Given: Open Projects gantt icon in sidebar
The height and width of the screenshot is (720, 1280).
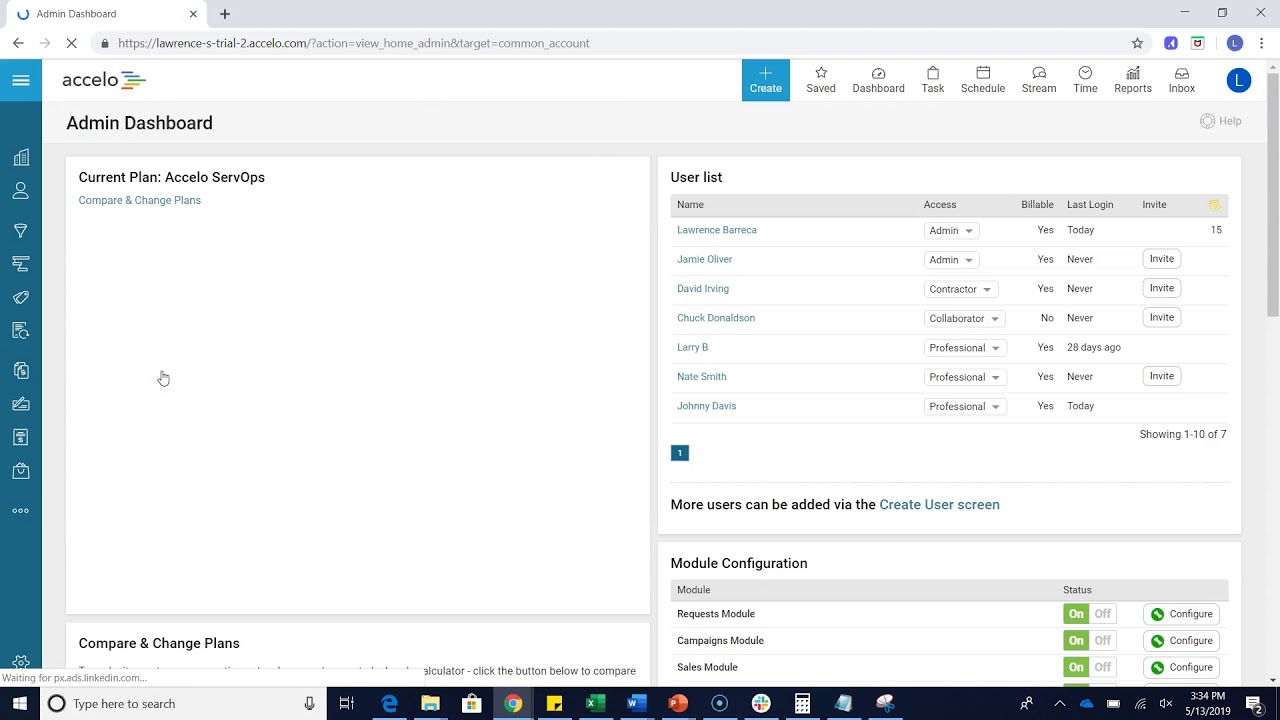Looking at the screenshot, I should pyautogui.click(x=21, y=264).
